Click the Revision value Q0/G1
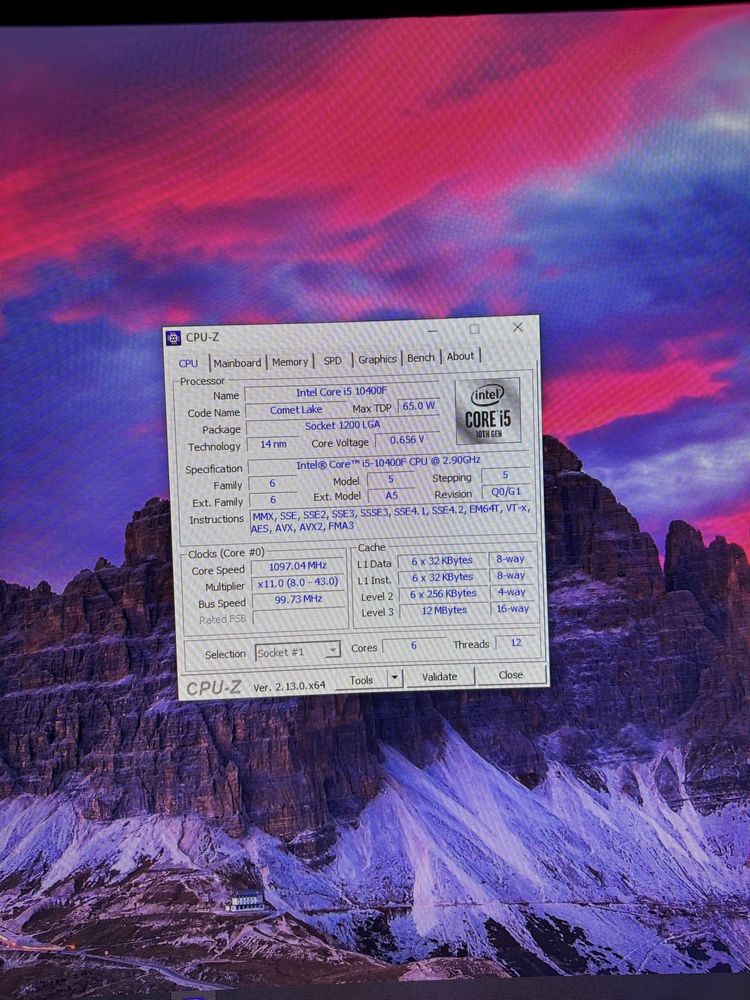Viewport: 750px width, 1000px height. tap(505, 492)
